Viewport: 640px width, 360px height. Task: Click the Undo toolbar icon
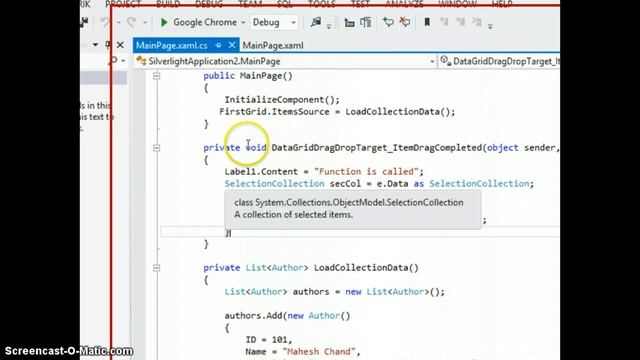point(105,22)
